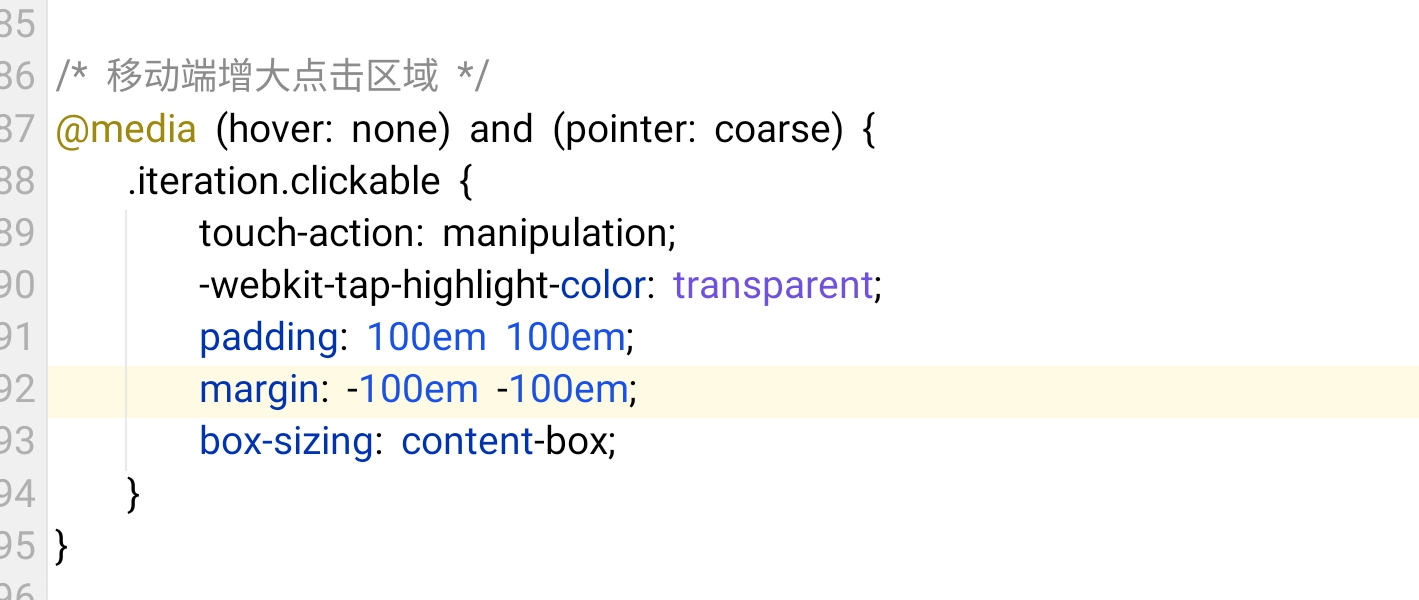
Task: Click the first -100em margin value
Action: [x=413, y=389]
